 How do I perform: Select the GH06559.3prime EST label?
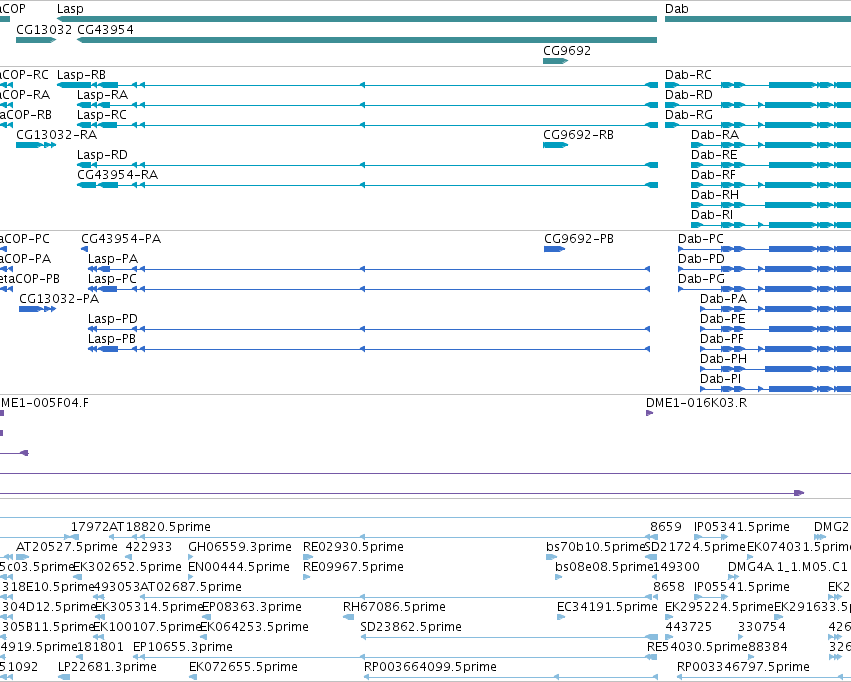point(240,546)
